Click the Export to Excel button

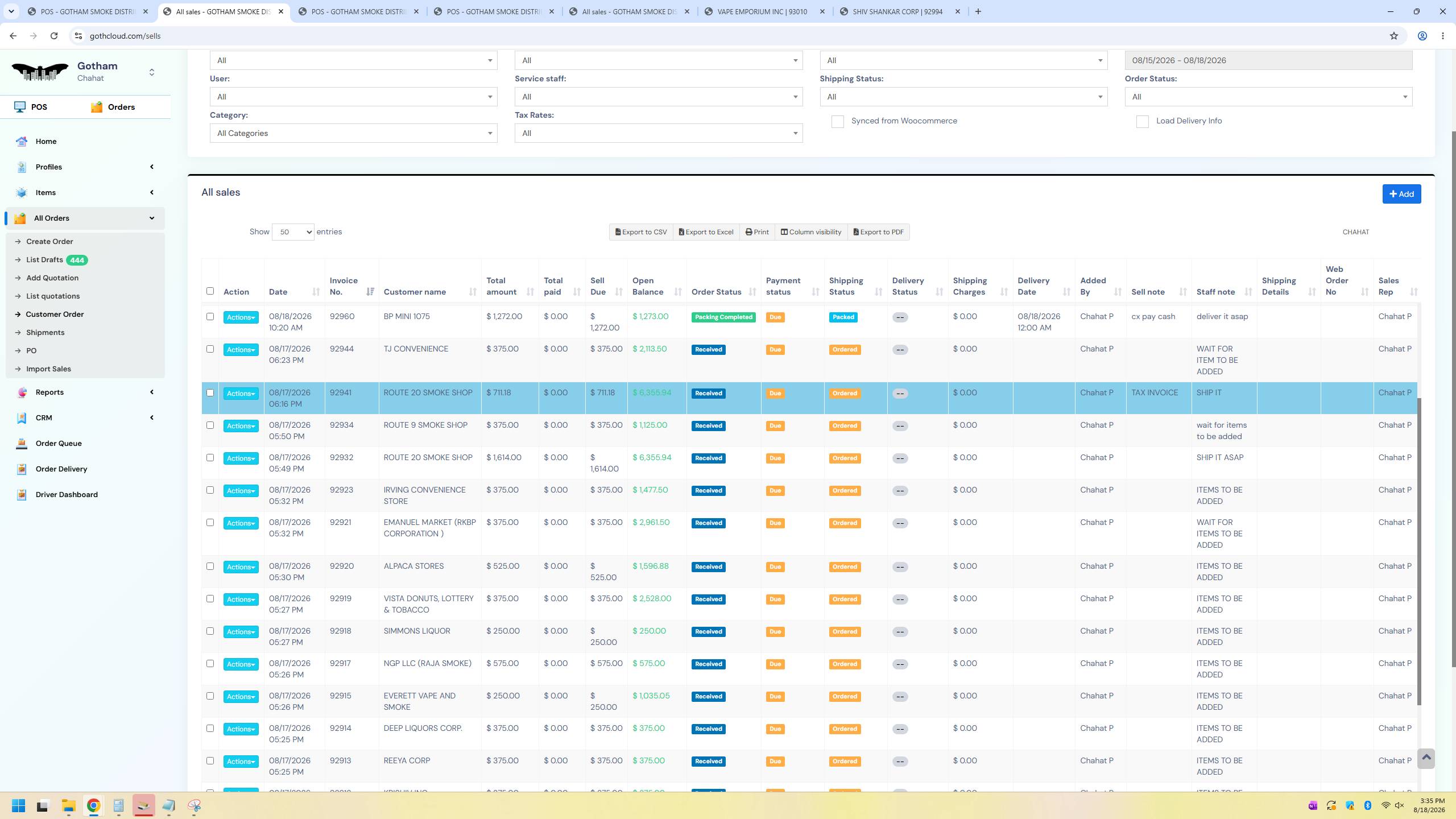pos(706,232)
